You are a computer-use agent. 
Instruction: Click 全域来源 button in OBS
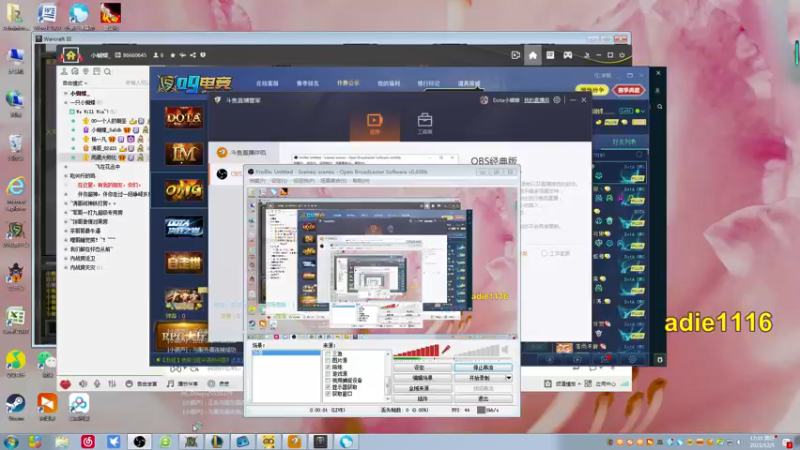pyautogui.click(x=422, y=388)
